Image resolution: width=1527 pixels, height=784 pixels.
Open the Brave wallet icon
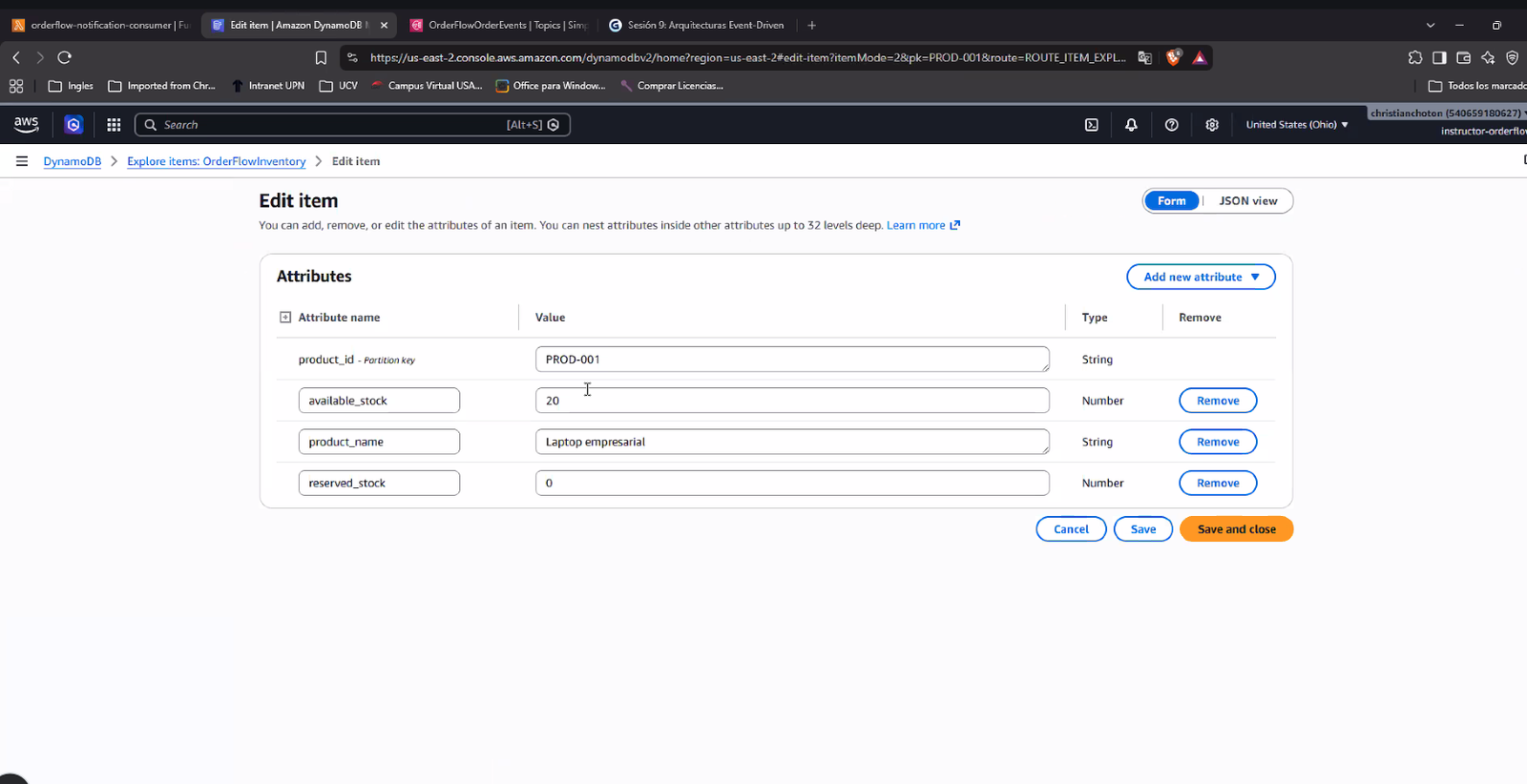click(x=1463, y=57)
